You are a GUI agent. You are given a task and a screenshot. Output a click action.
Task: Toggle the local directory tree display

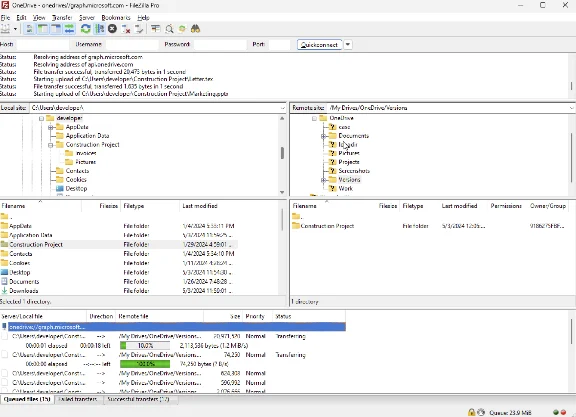[x=43, y=29]
